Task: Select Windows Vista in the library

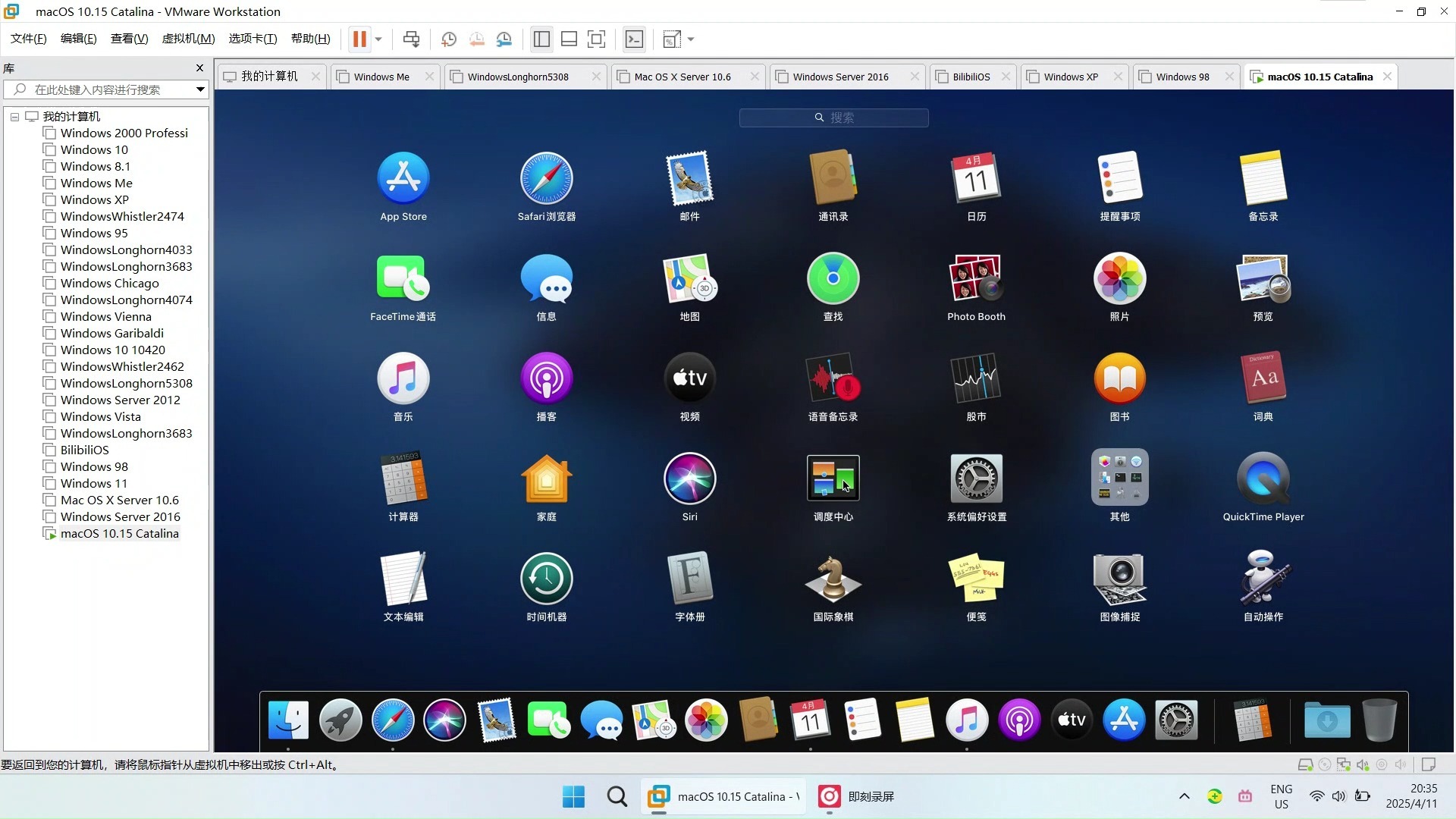Action: point(100,416)
